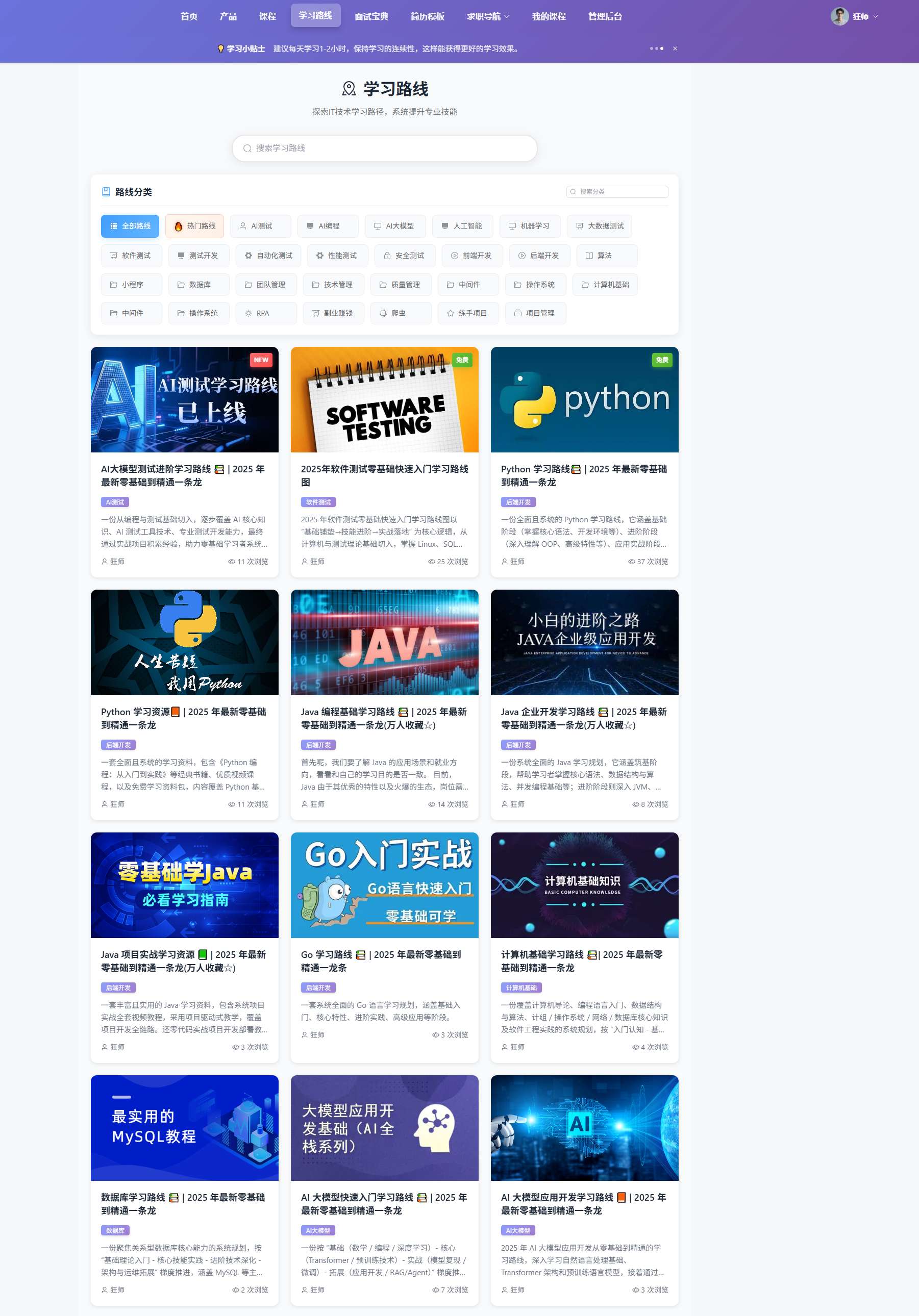The height and width of the screenshot is (1316, 919).
Task: Click the robot icon on AI测试 category
Action: (x=243, y=226)
